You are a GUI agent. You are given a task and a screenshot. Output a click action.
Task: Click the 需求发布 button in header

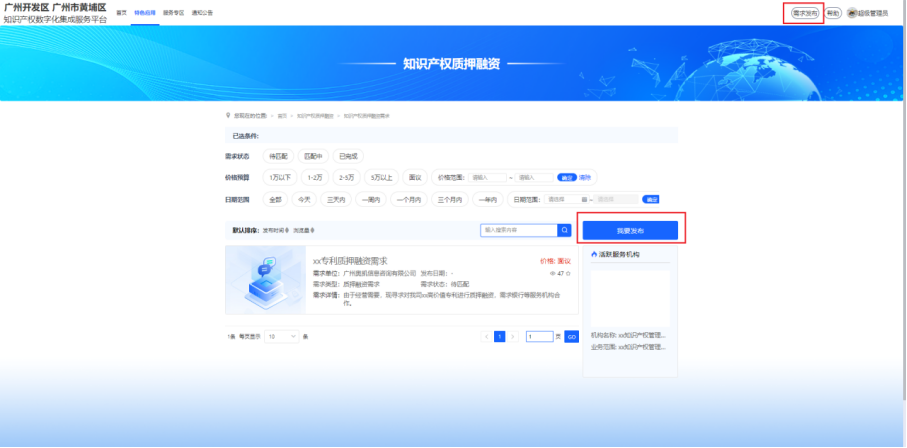pyautogui.click(x=805, y=13)
